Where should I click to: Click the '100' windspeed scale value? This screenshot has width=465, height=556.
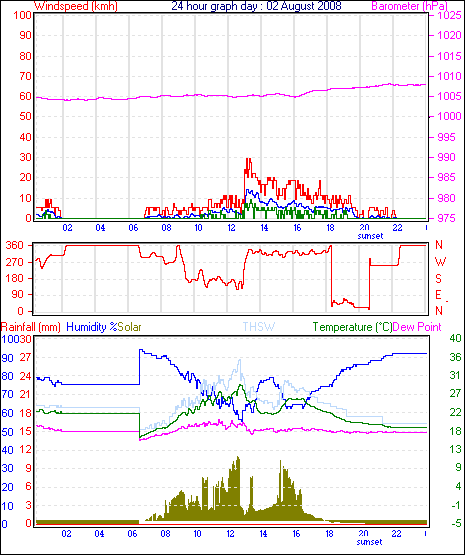(22, 15)
